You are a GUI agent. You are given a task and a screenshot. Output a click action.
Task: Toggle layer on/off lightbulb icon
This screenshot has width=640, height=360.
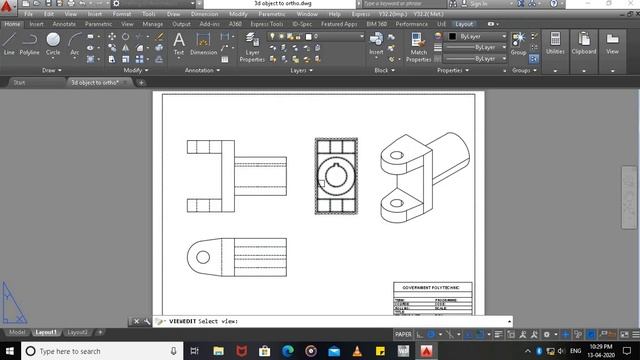pos(272,37)
